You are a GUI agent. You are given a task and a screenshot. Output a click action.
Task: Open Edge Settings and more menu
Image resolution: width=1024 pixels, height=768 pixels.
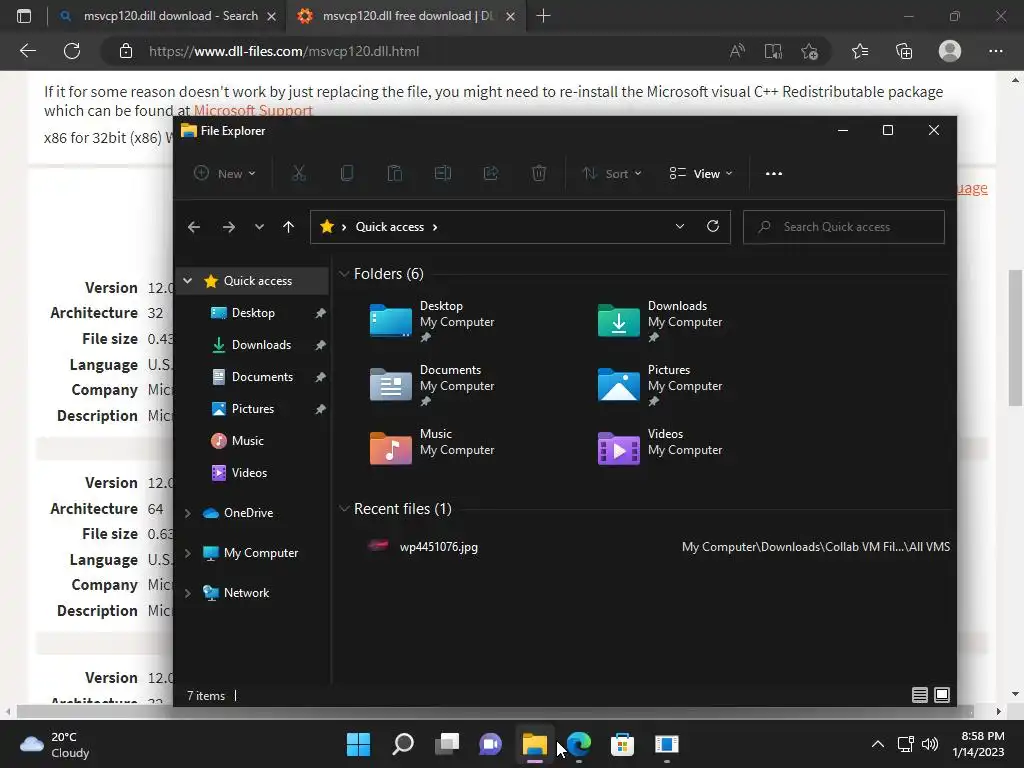(996, 51)
